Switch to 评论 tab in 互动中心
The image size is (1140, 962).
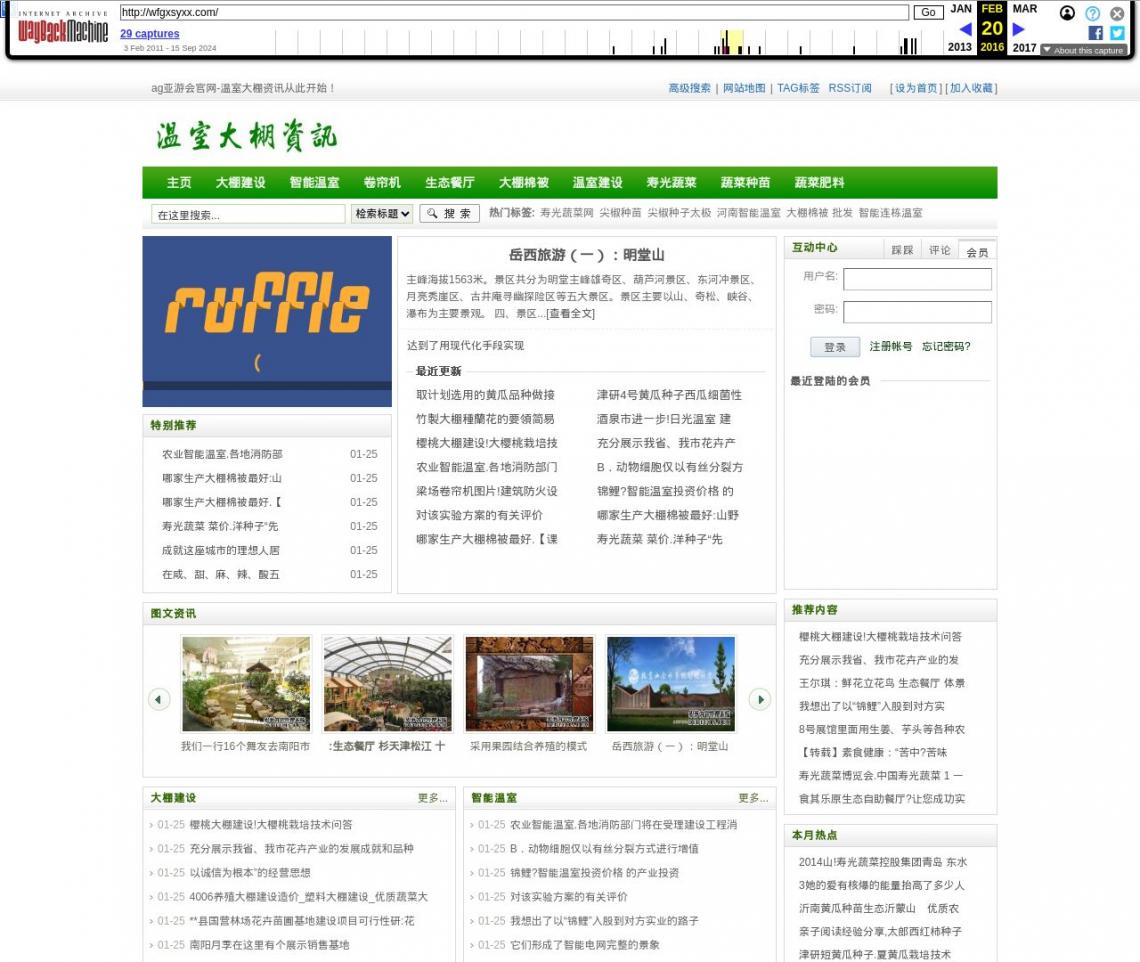pos(939,250)
